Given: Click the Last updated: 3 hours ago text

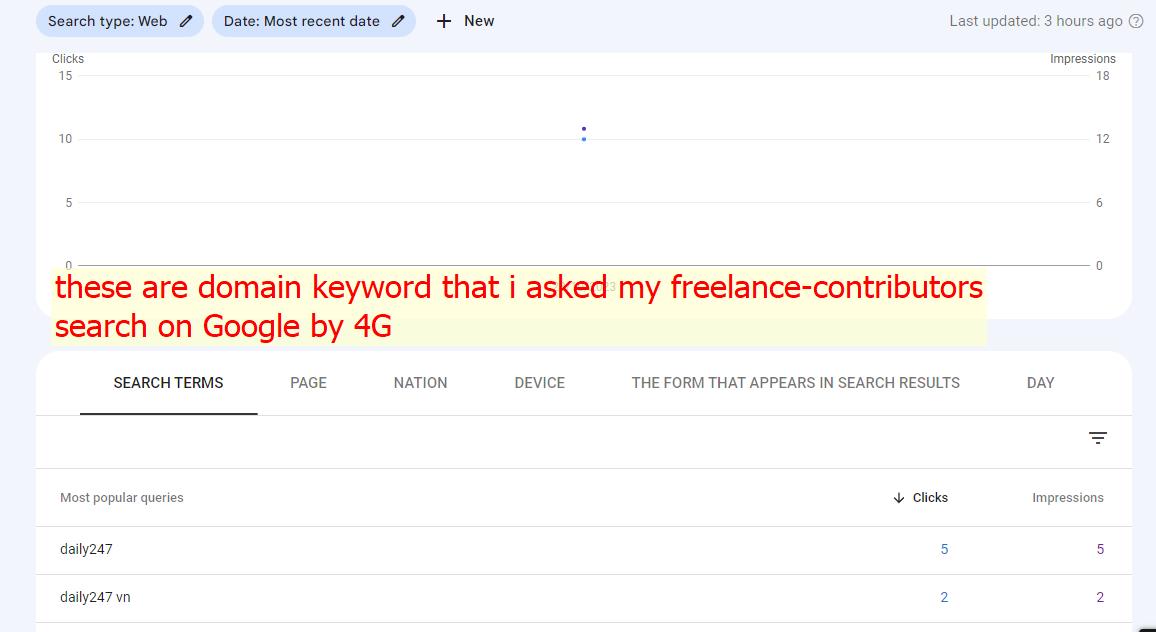Looking at the screenshot, I should [x=1036, y=21].
